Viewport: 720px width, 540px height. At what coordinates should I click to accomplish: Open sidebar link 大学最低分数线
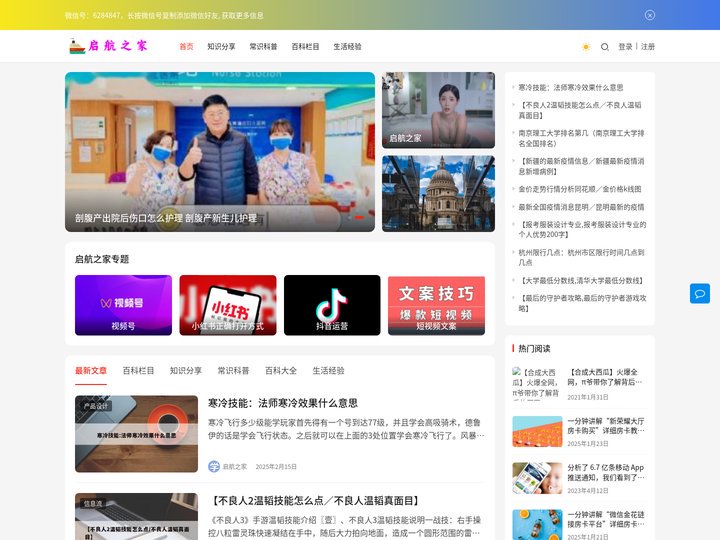[x=581, y=281]
